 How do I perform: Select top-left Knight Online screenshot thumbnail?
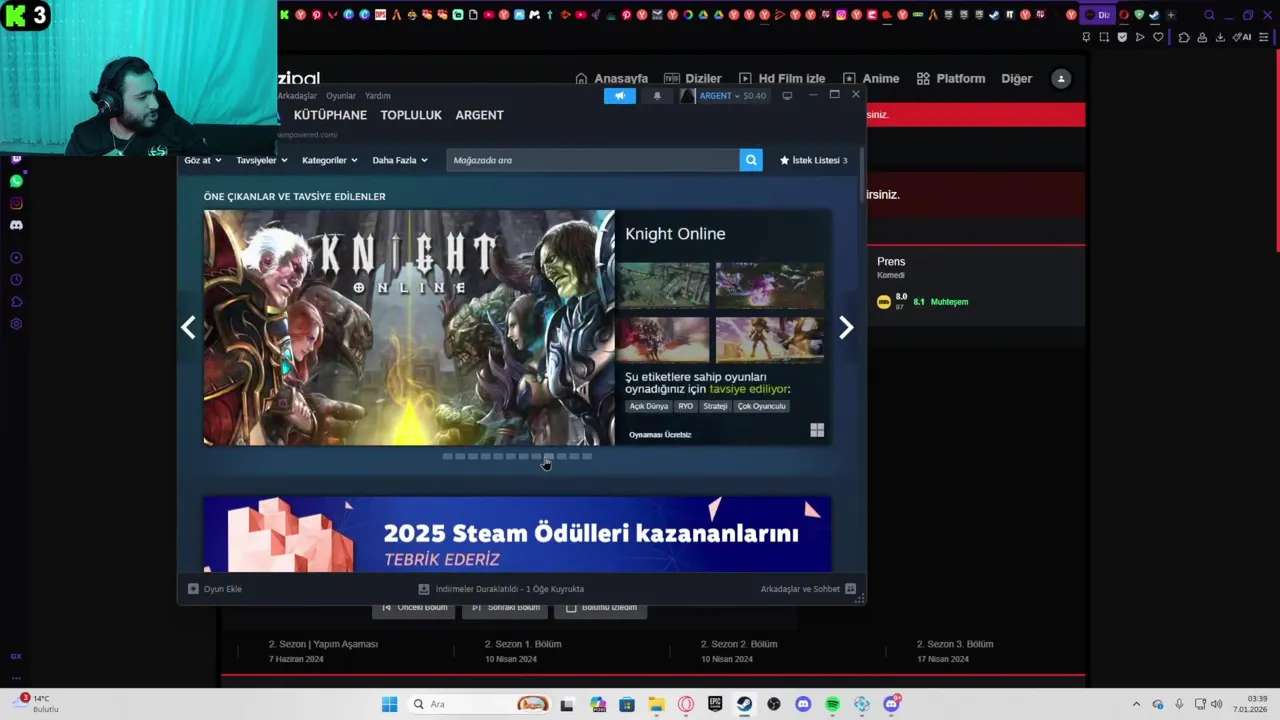(x=663, y=285)
